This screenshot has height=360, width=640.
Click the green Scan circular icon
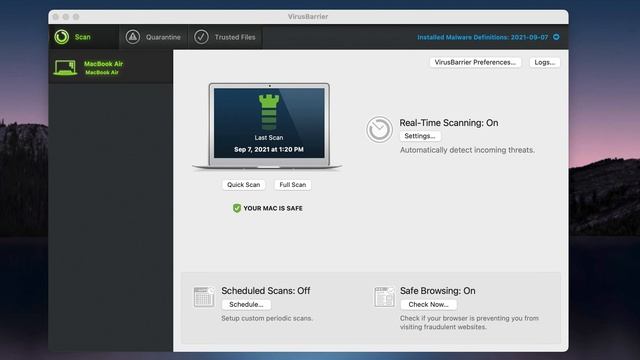62,37
